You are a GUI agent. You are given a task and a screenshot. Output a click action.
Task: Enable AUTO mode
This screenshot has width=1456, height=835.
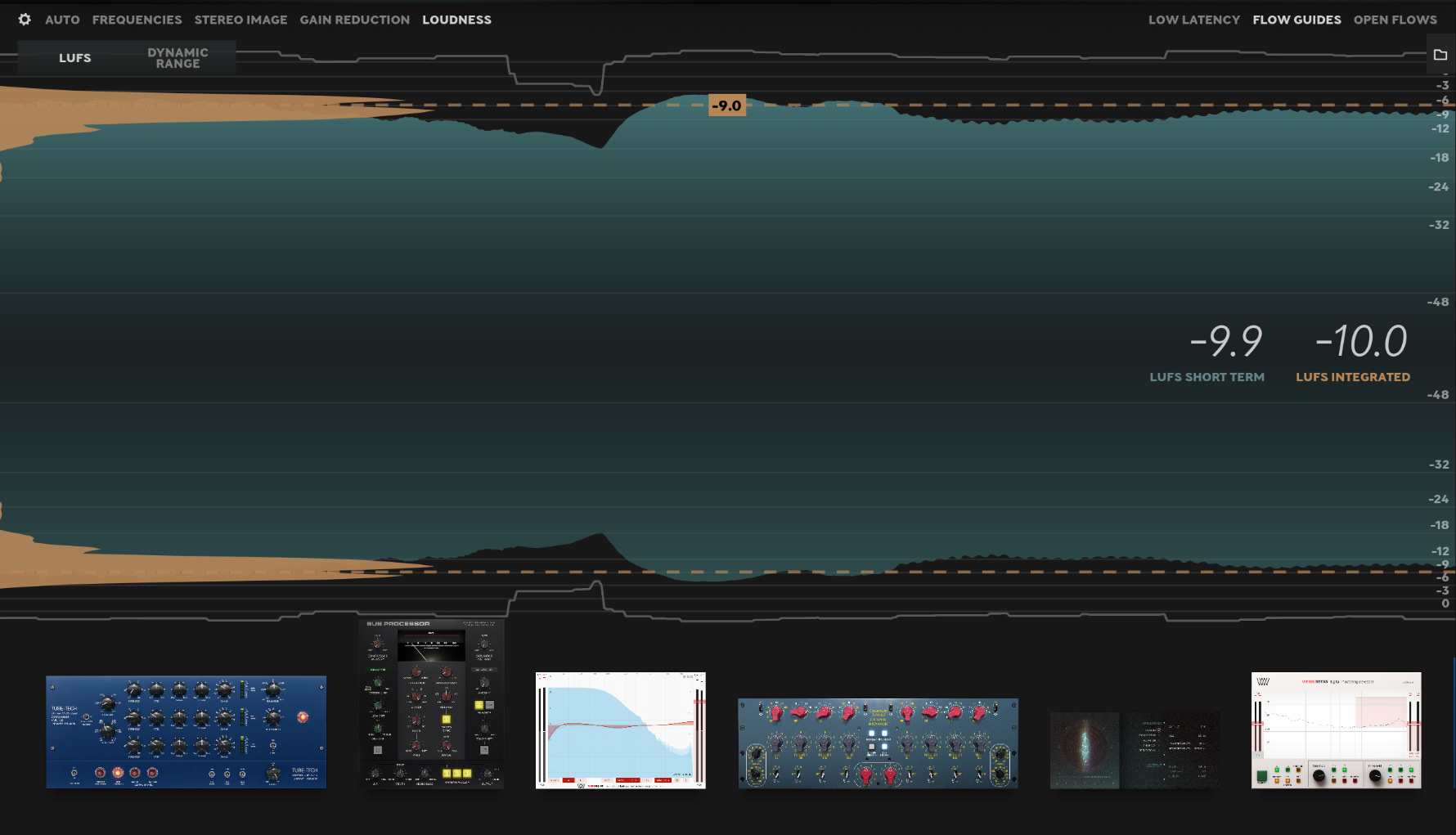[x=62, y=19]
